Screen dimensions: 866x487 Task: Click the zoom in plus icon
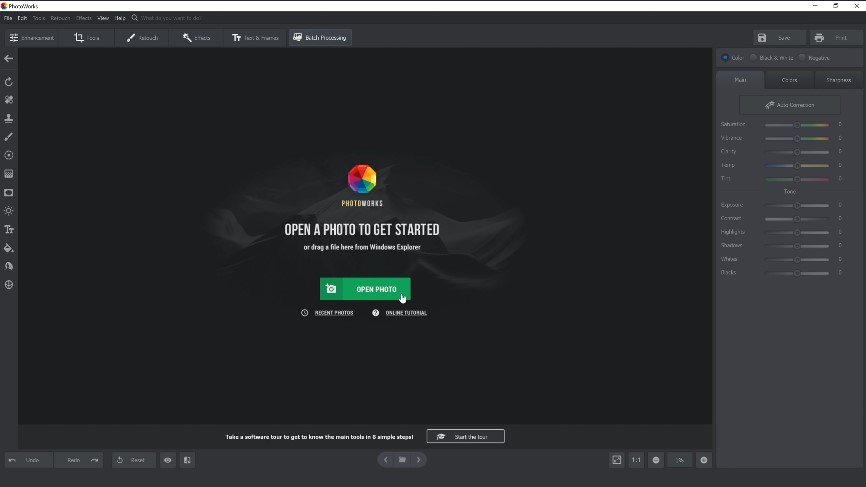coord(704,460)
